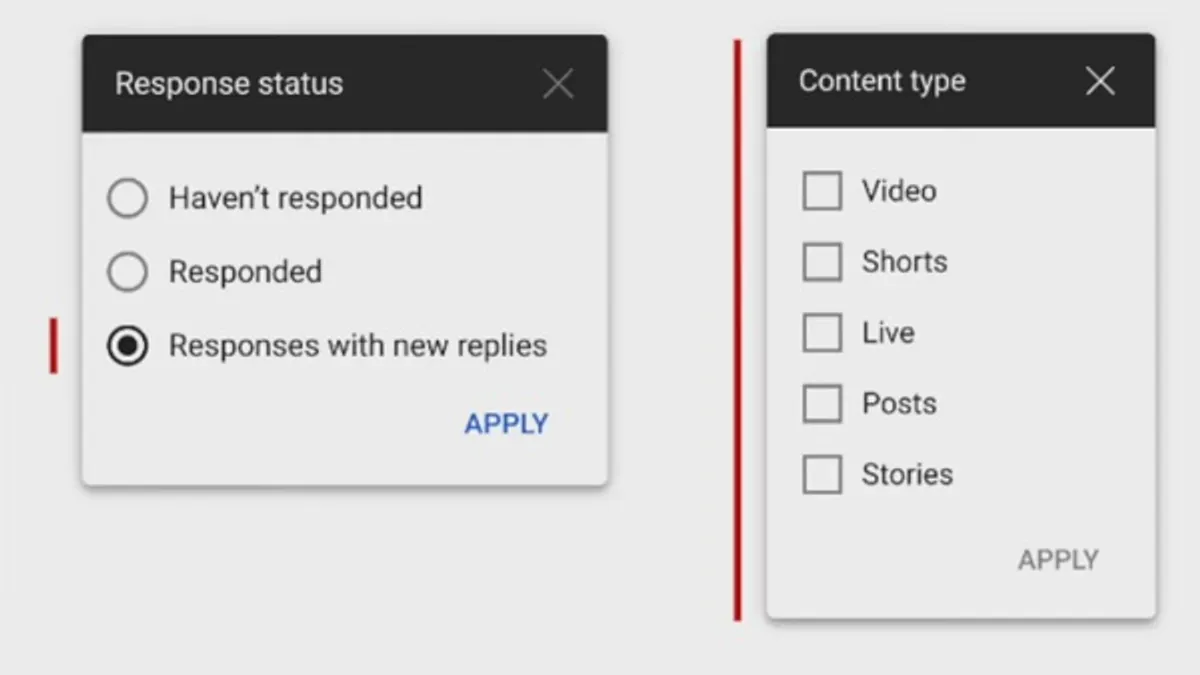Close the Content type dialog
The width and height of the screenshot is (1200, 675).
coord(1100,81)
